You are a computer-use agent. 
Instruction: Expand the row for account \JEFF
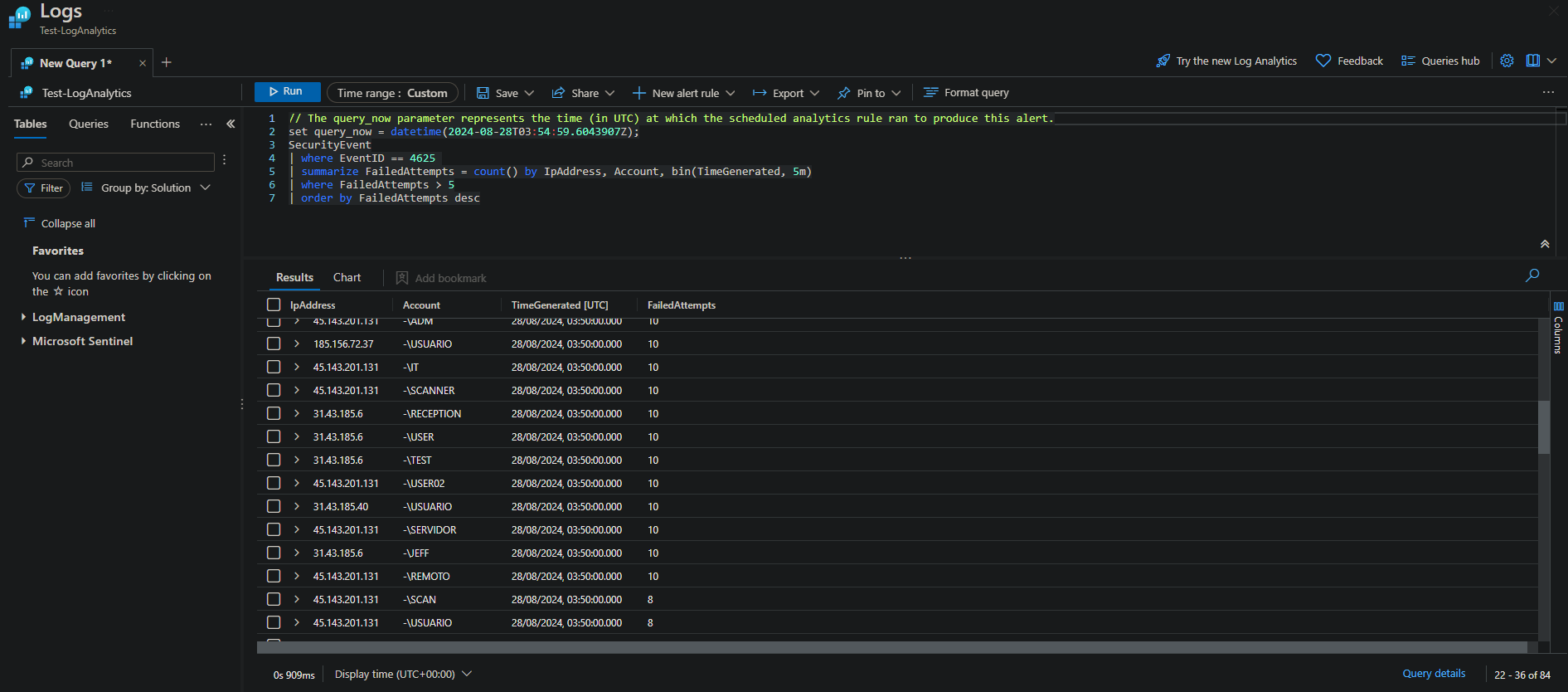pyautogui.click(x=297, y=553)
